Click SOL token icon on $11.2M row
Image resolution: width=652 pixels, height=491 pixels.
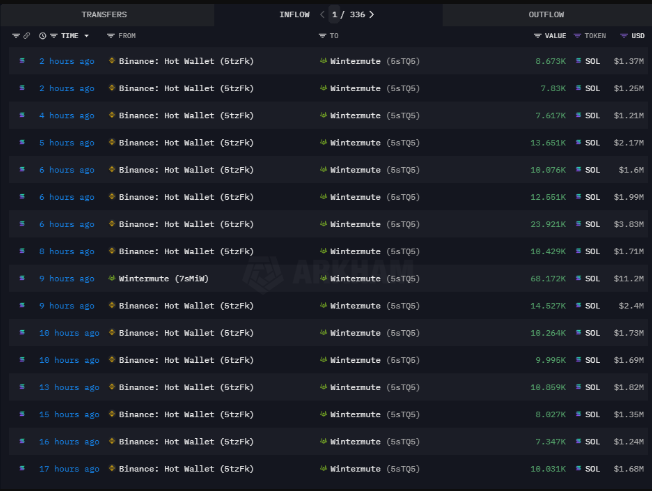click(x=578, y=278)
